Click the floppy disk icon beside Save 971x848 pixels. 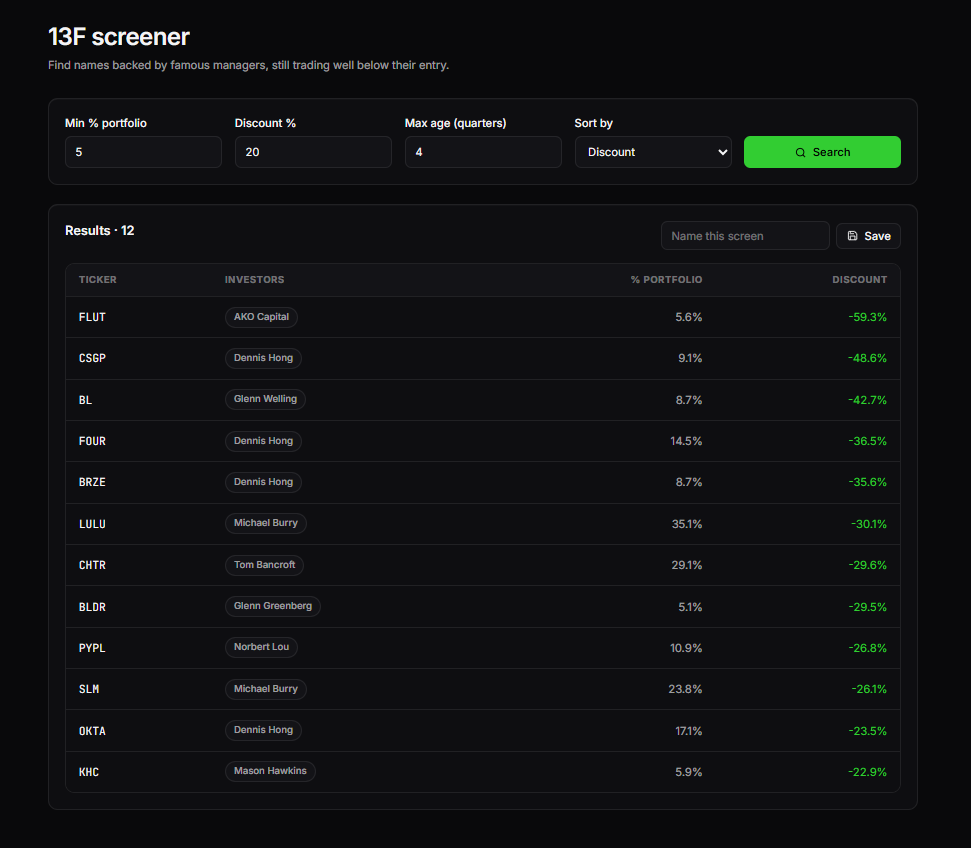853,236
